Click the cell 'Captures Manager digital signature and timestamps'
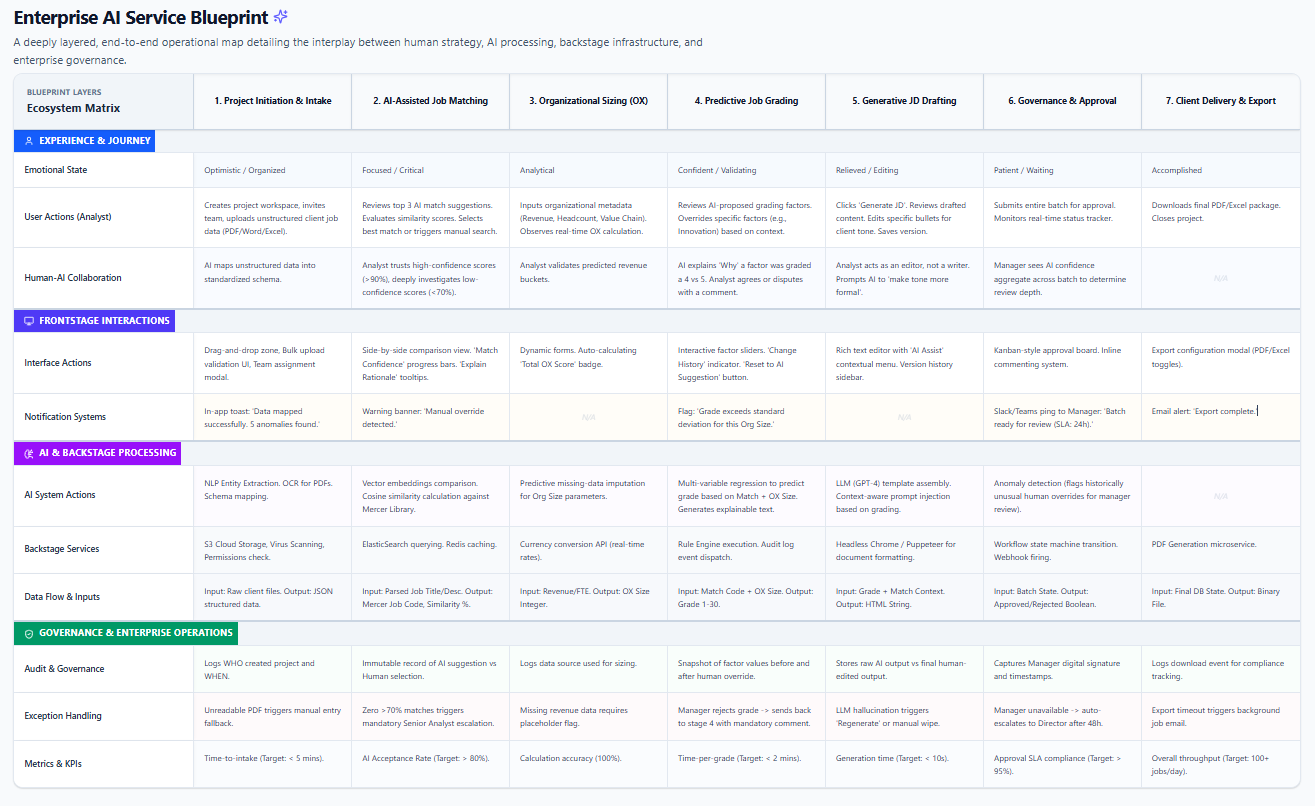Screen dimensions: 1315x806 [x=1062, y=669]
